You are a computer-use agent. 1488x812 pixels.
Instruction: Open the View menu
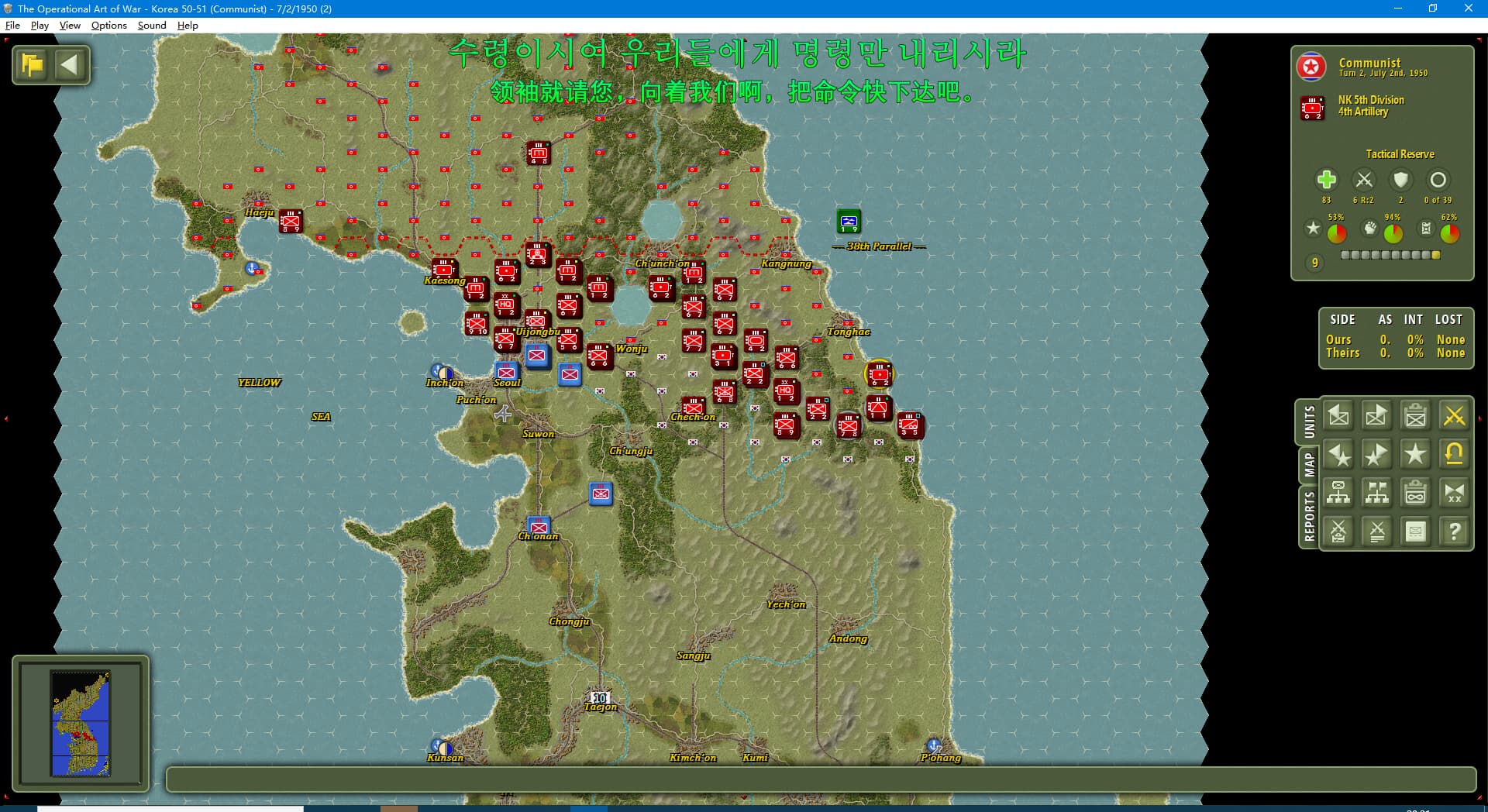click(x=70, y=25)
